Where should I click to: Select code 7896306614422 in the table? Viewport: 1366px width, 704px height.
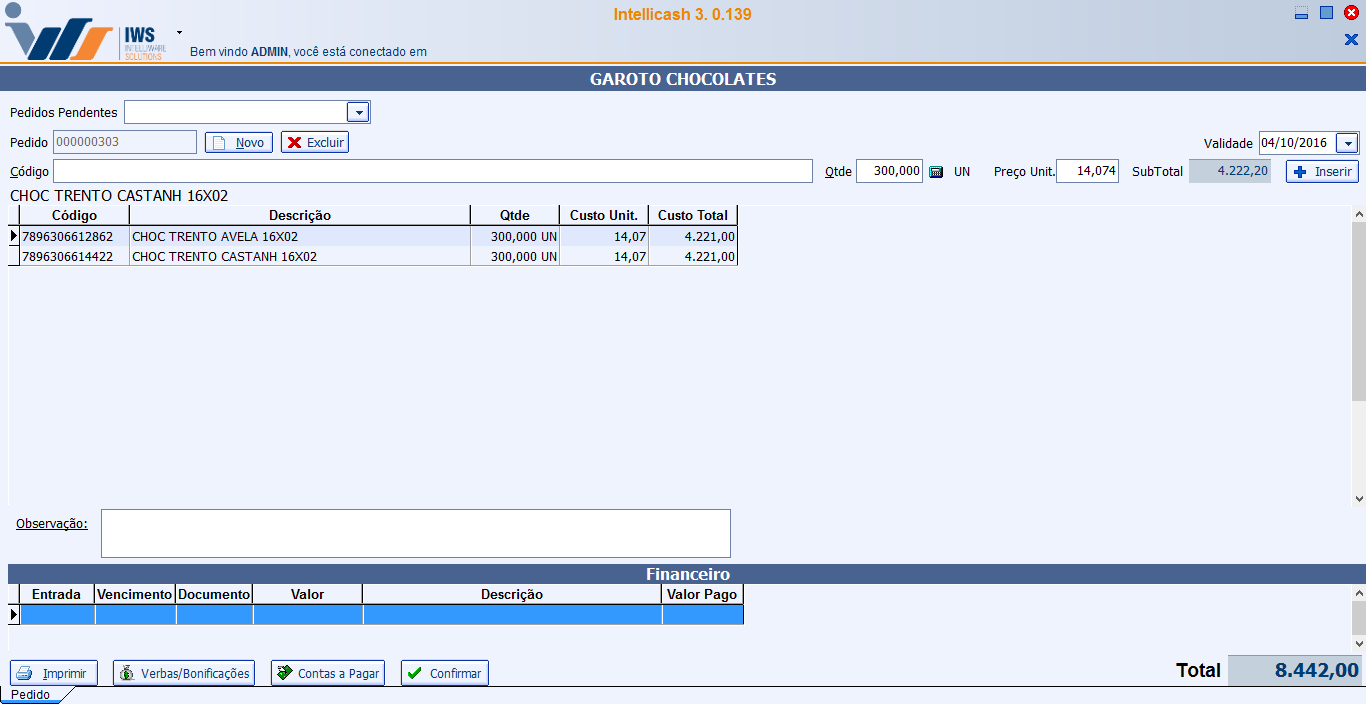[68, 257]
